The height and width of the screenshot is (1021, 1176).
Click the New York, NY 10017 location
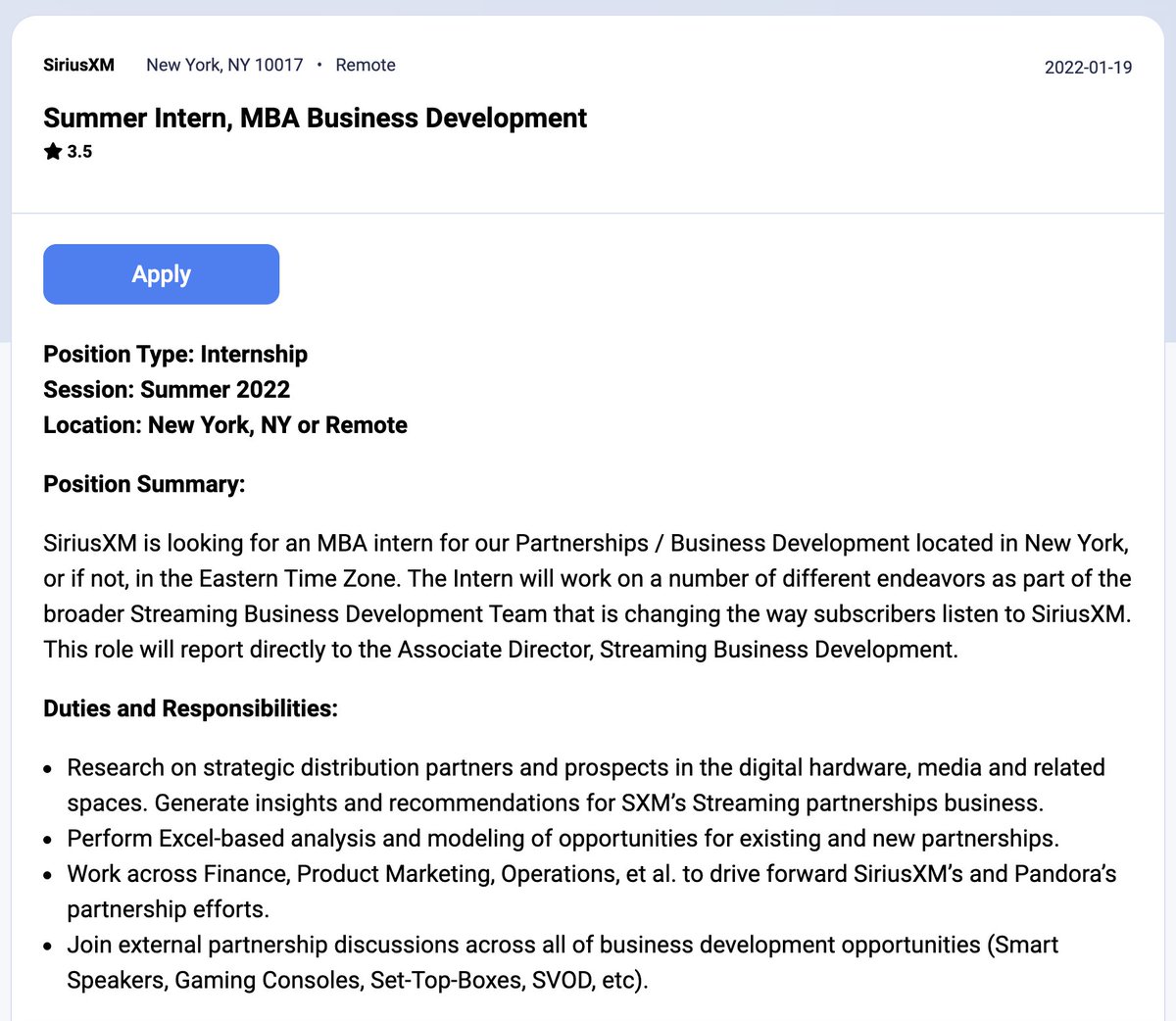[223, 65]
